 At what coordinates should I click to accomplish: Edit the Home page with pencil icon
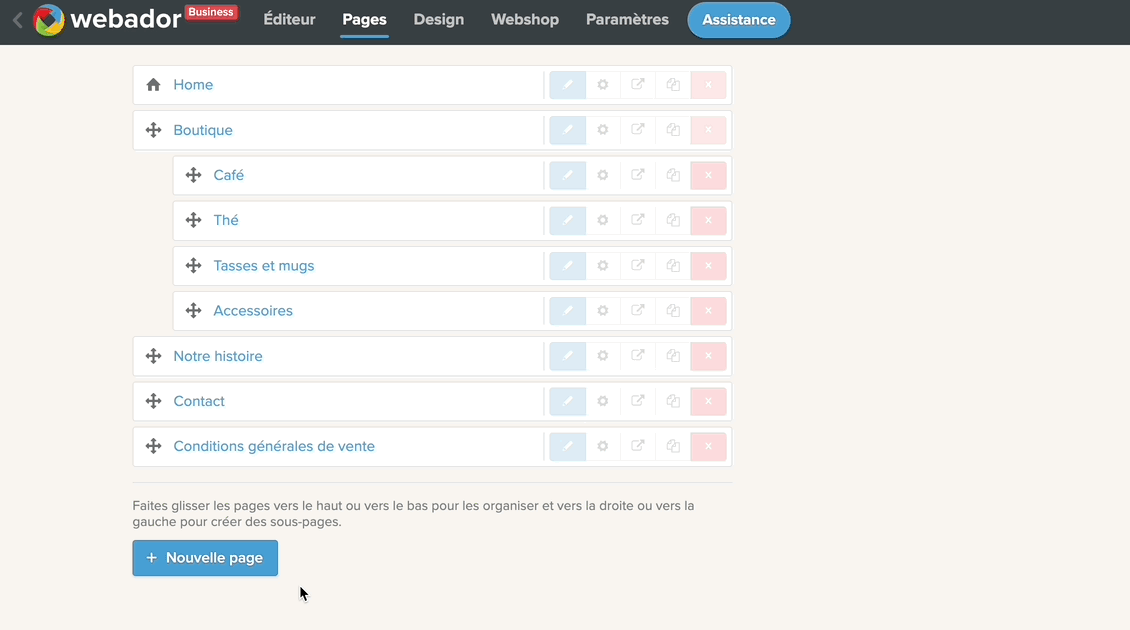tap(568, 85)
